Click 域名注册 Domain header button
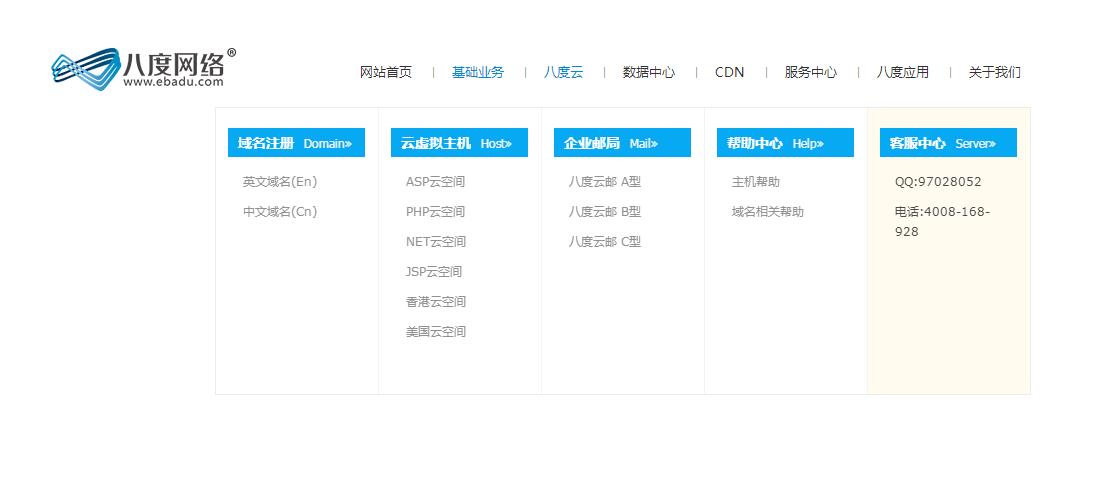This screenshot has height=487, width=1115. 296,142
